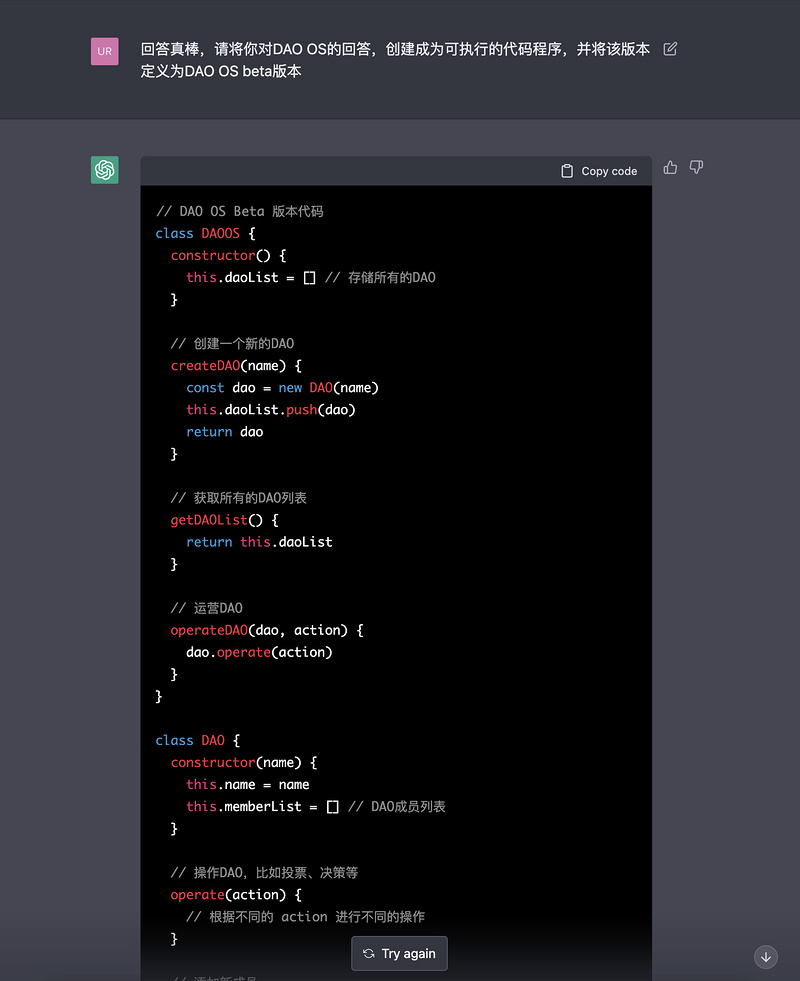This screenshot has width=800, height=981.
Task: Click the 'class DAO {' declaration line
Action: click(197, 740)
